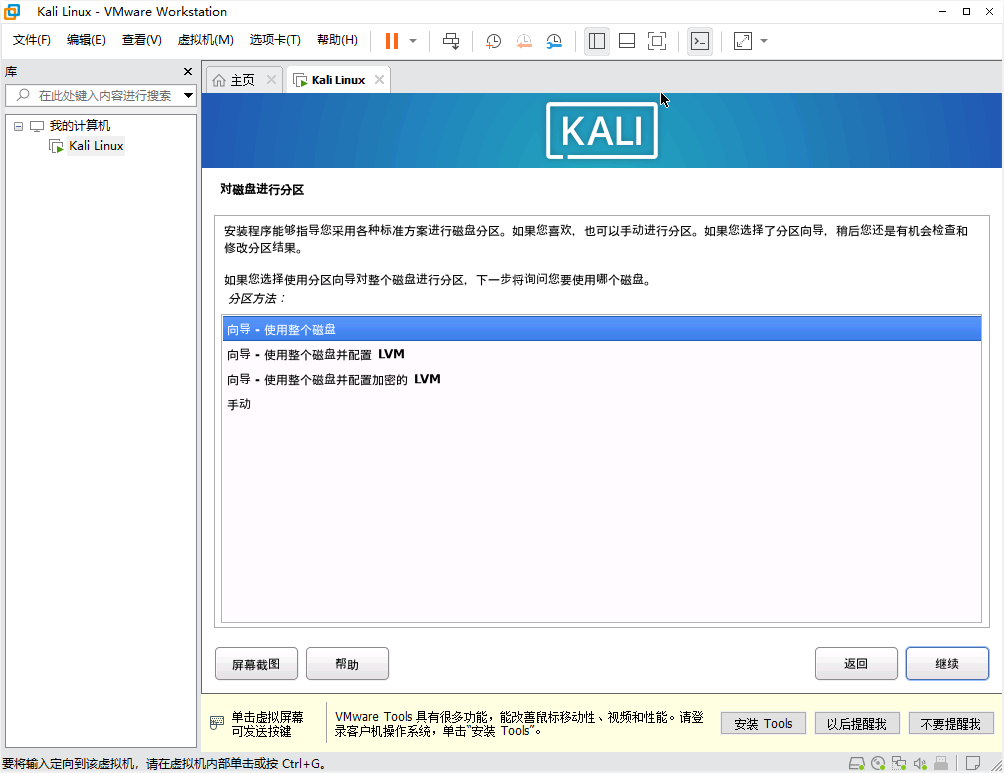This screenshot has width=1004, height=773.
Task: Click the VM icon beside Kali Linux in the tree
Action: (x=56, y=146)
